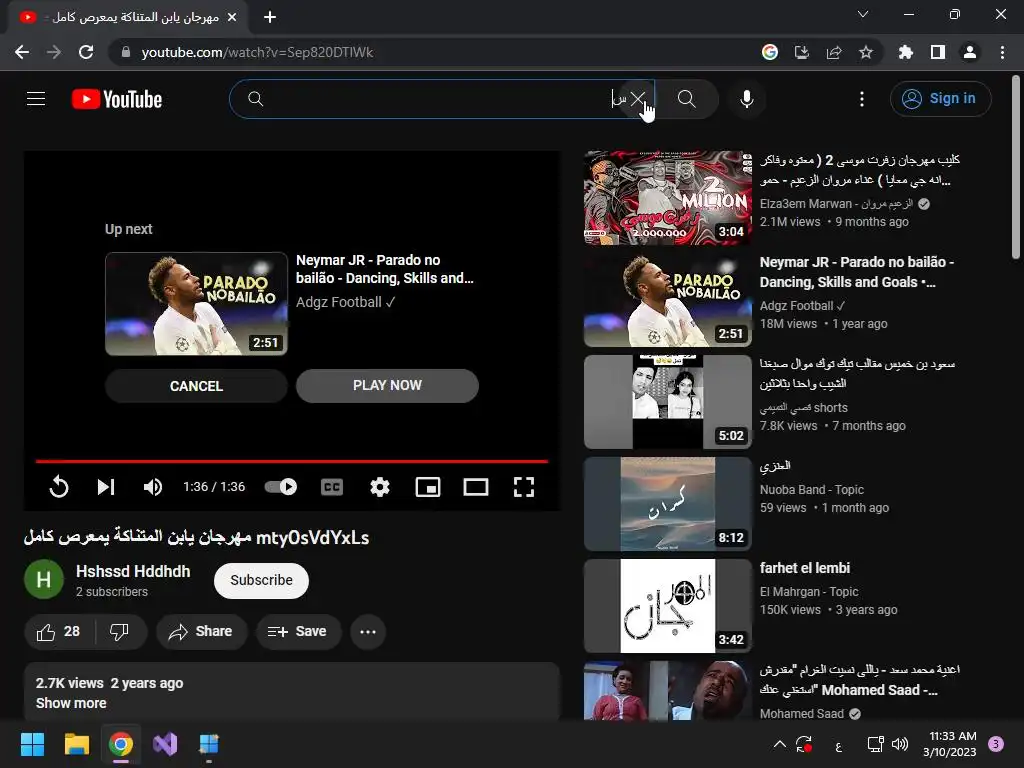Skip to next video in player

click(x=106, y=487)
